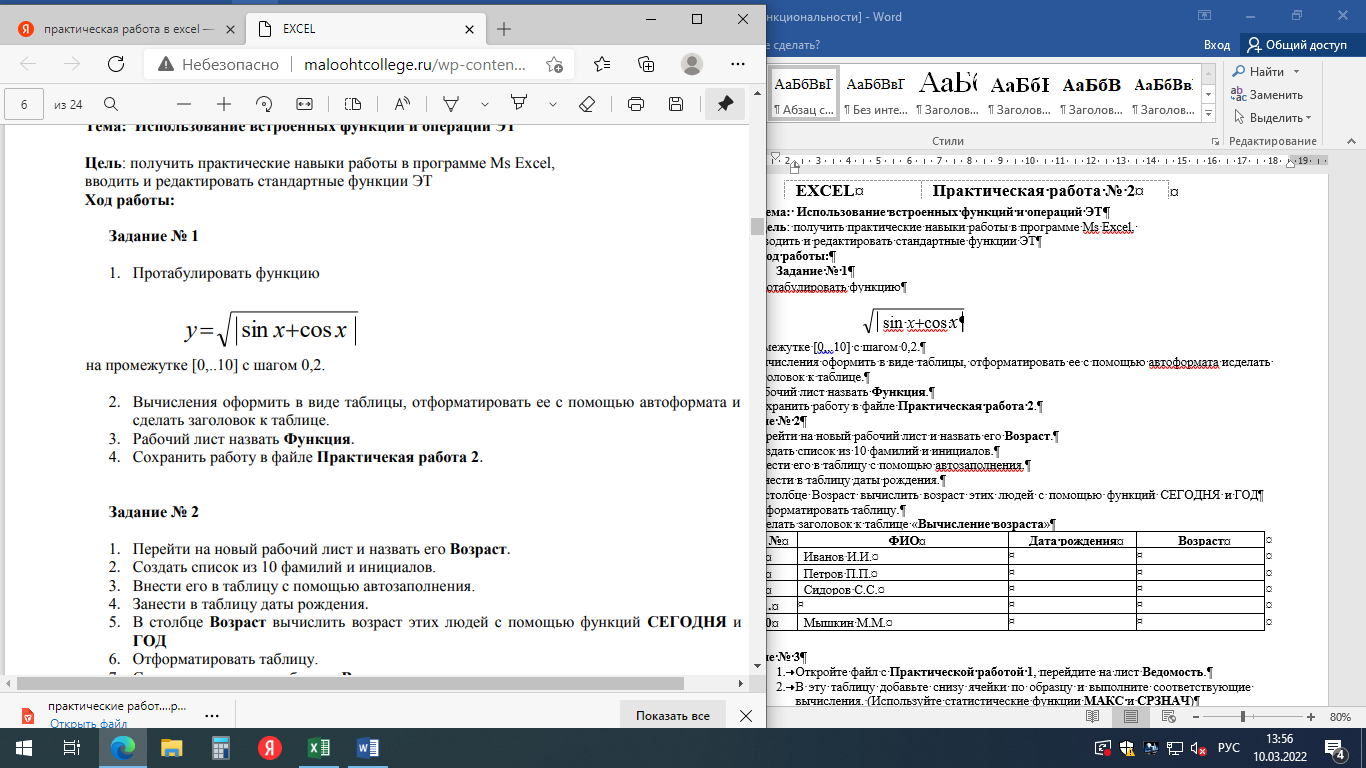Zoom in the PDF with plus icon

224,104
